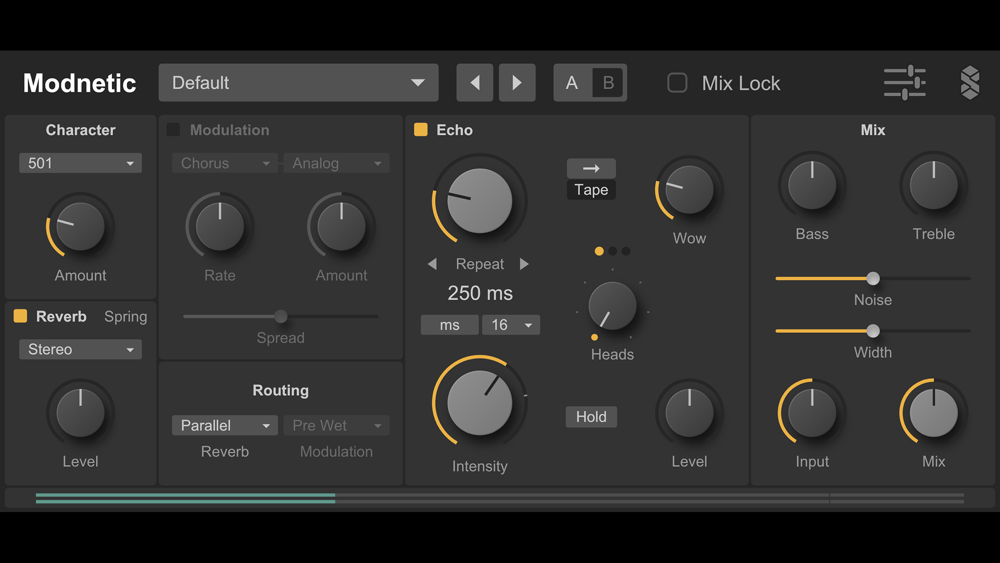Open the Parallel reverb routing dropdown
This screenshot has width=1000, height=563.
[x=224, y=425]
